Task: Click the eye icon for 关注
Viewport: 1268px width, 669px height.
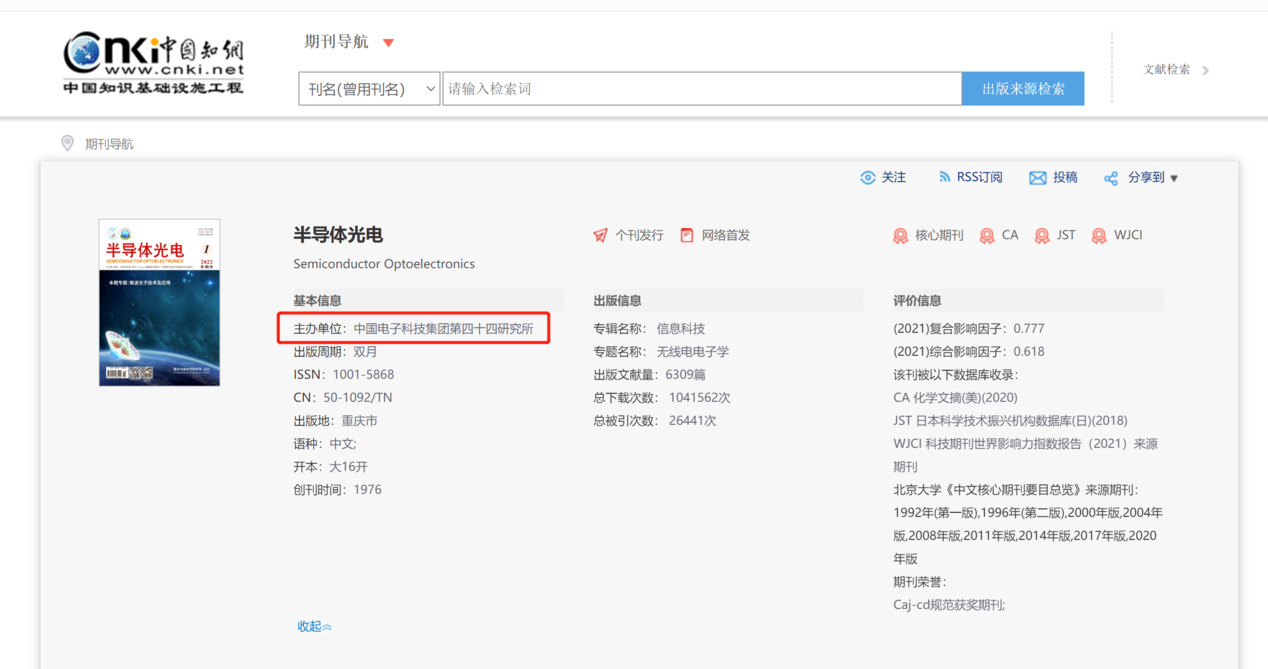Action: pos(867,178)
